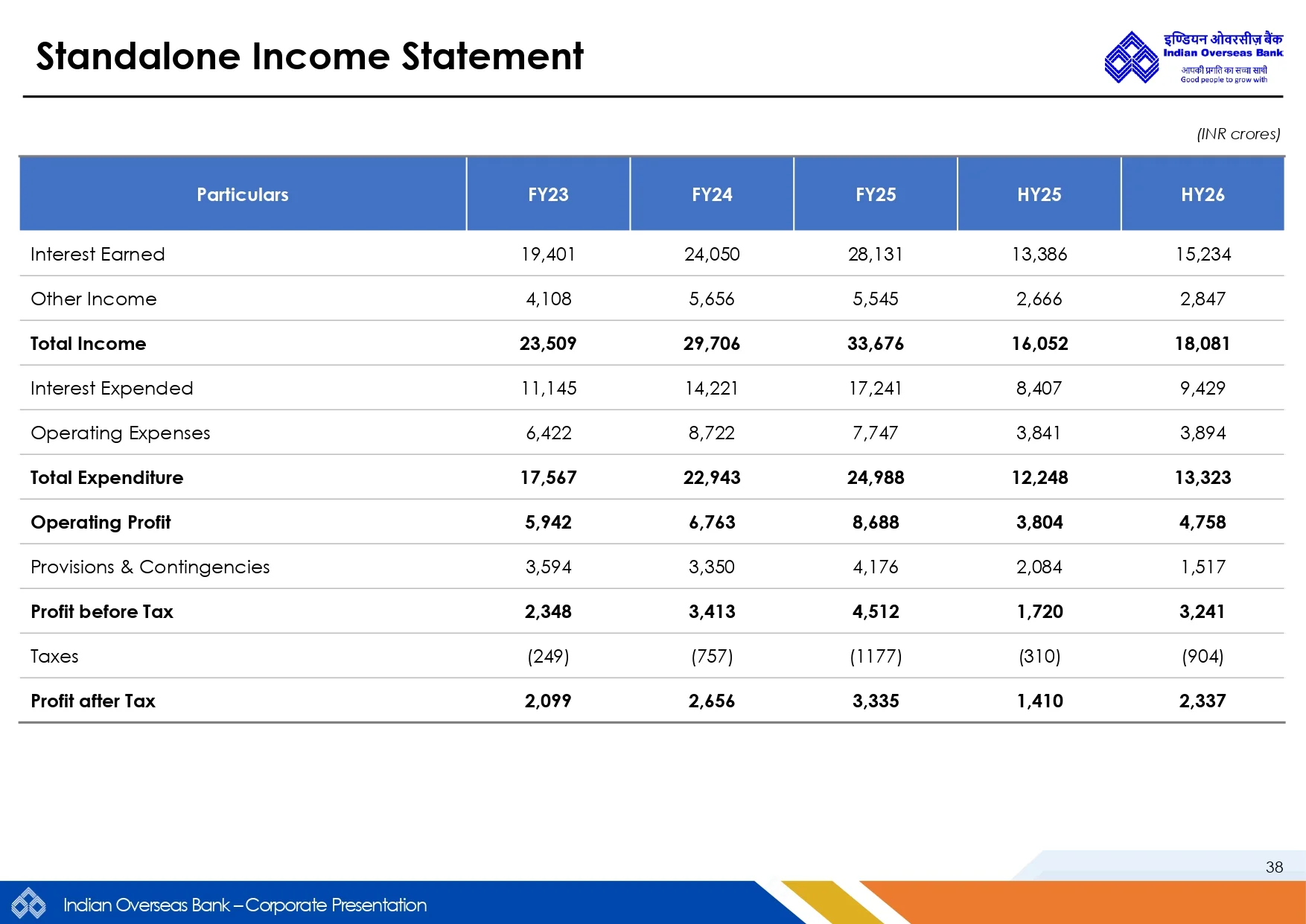Select the FY25 Total Income value 33,676
This screenshot has height=924, width=1306.
click(x=876, y=343)
